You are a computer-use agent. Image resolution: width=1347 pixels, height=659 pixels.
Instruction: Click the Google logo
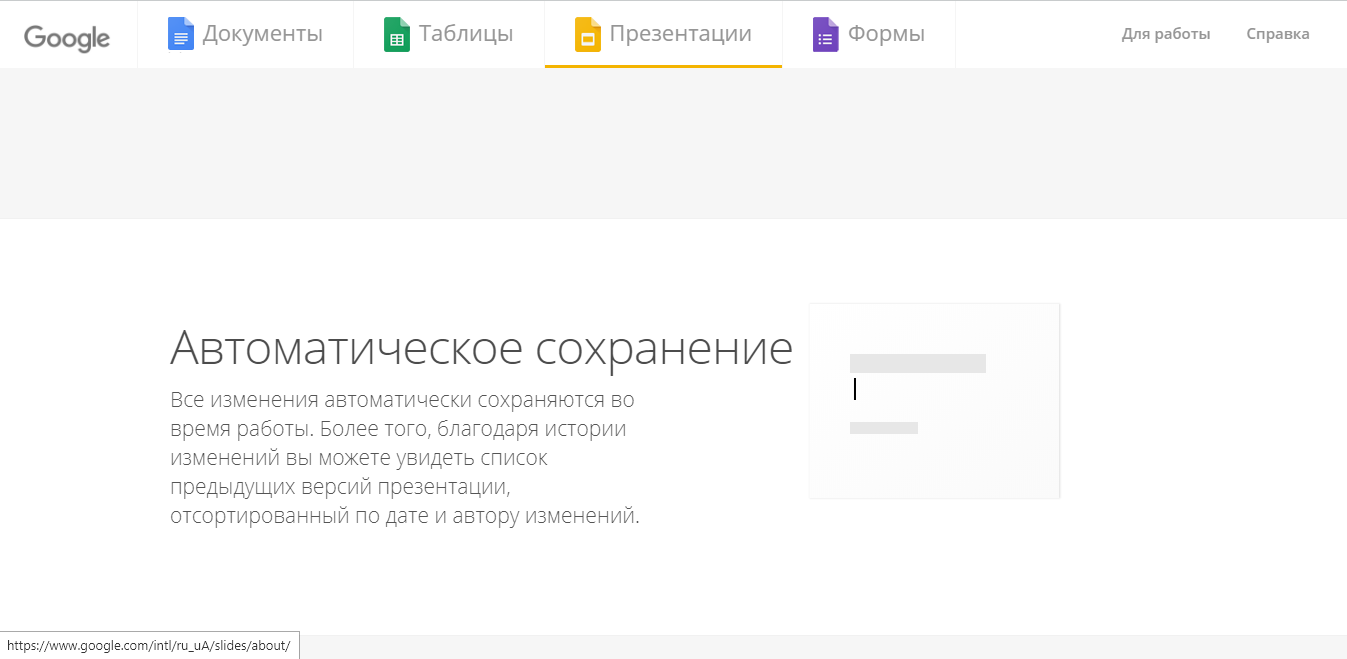[x=66, y=38]
